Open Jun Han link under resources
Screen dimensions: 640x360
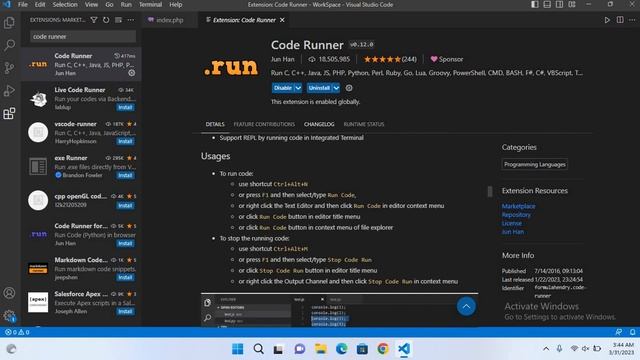coord(513,232)
